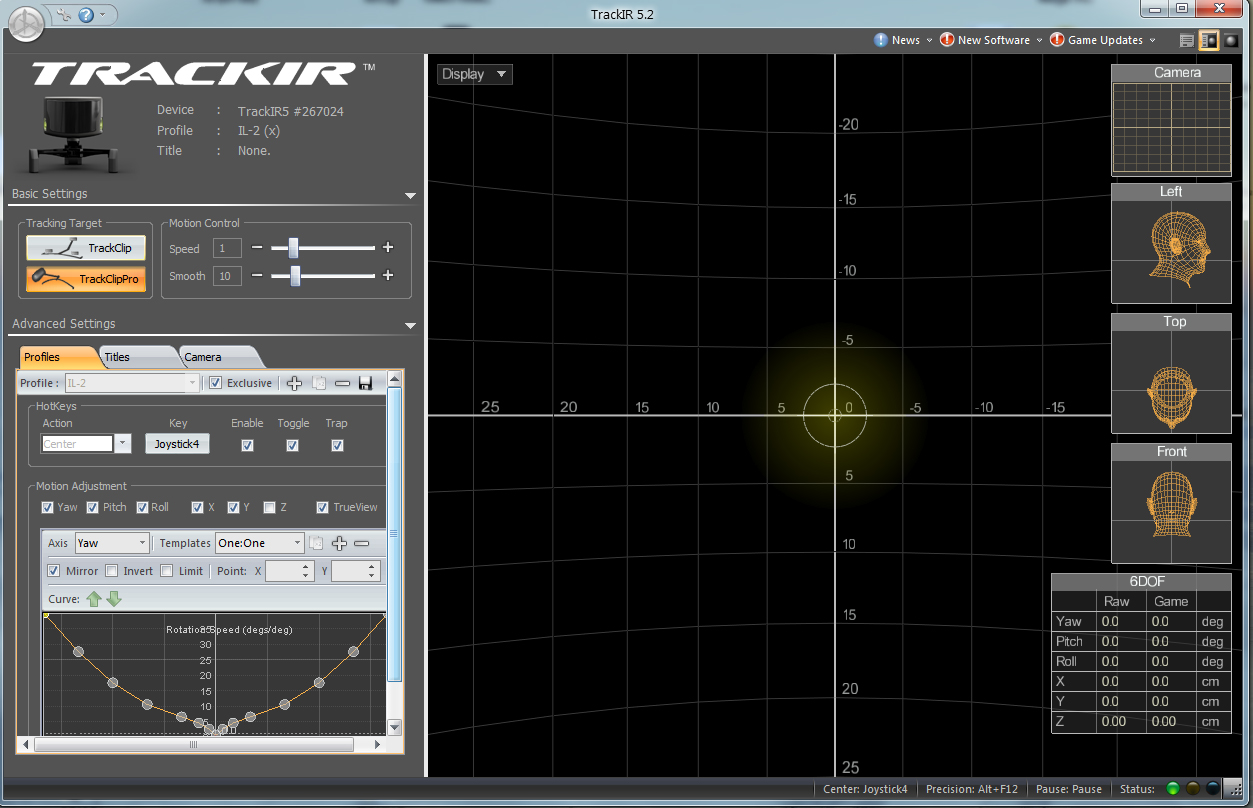The height and width of the screenshot is (808, 1253).
Task: Toggle the hotkey Trap checkbox
Action: 337,445
